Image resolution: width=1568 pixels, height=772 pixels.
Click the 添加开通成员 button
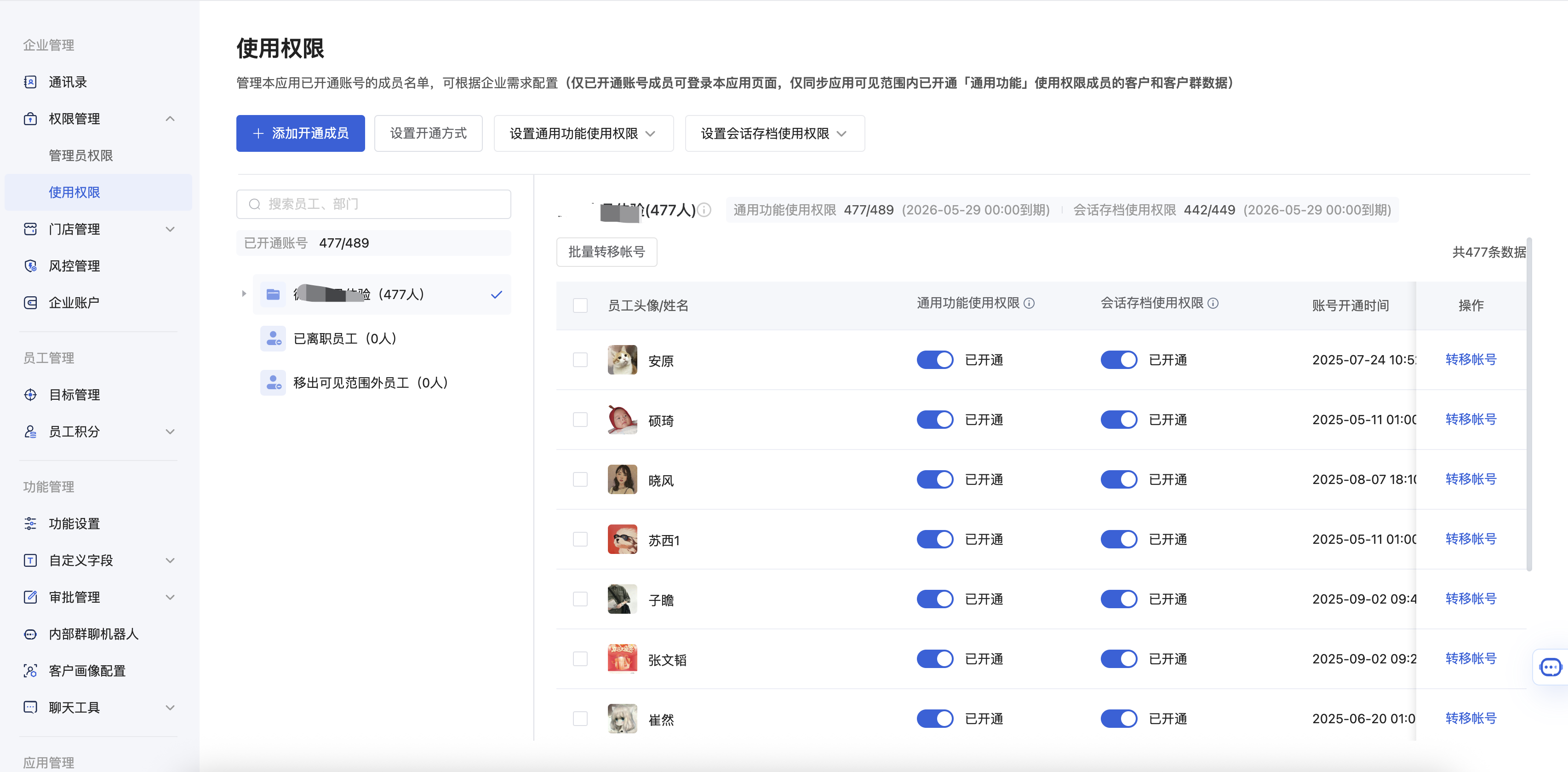[x=300, y=133]
